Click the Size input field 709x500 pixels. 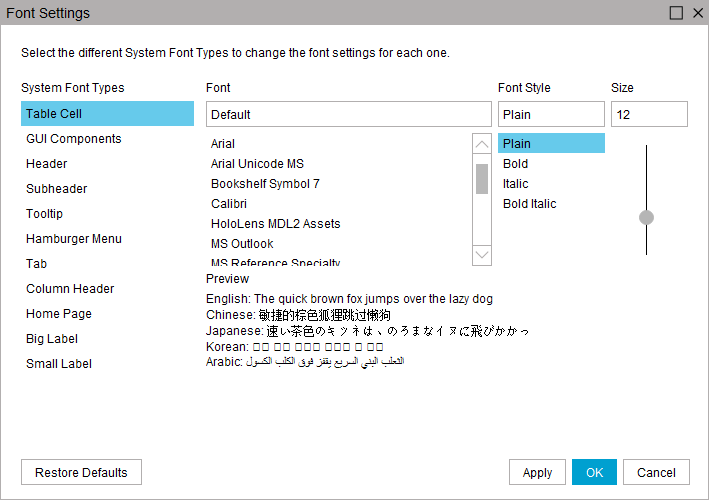[x=649, y=114]
